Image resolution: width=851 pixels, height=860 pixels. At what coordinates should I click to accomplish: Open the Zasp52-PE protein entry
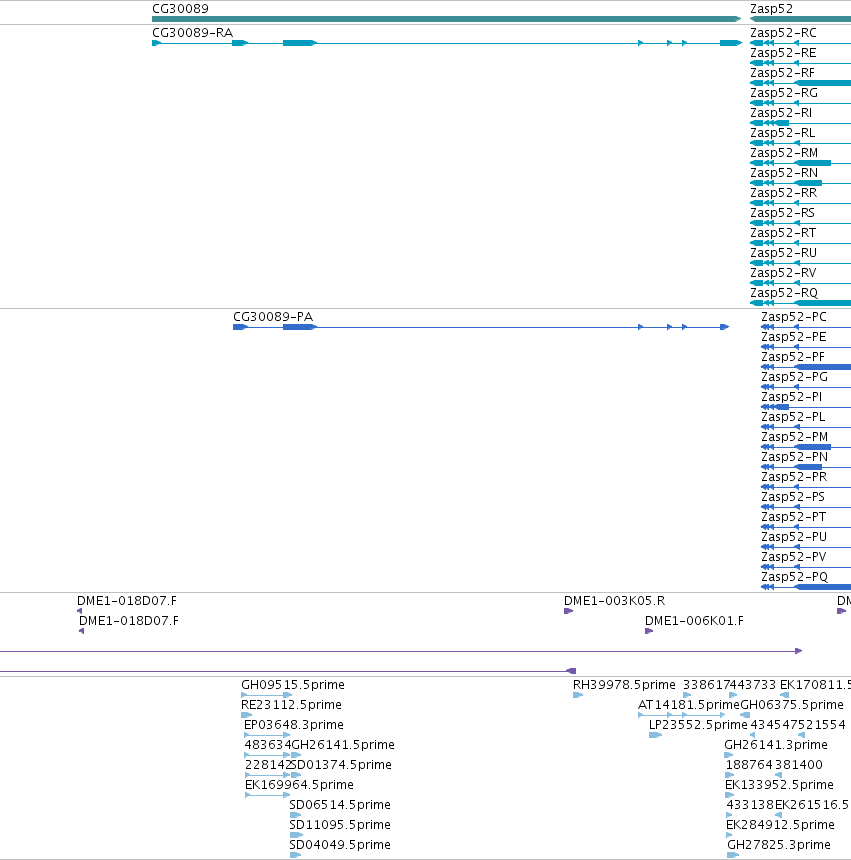(793, 337)
